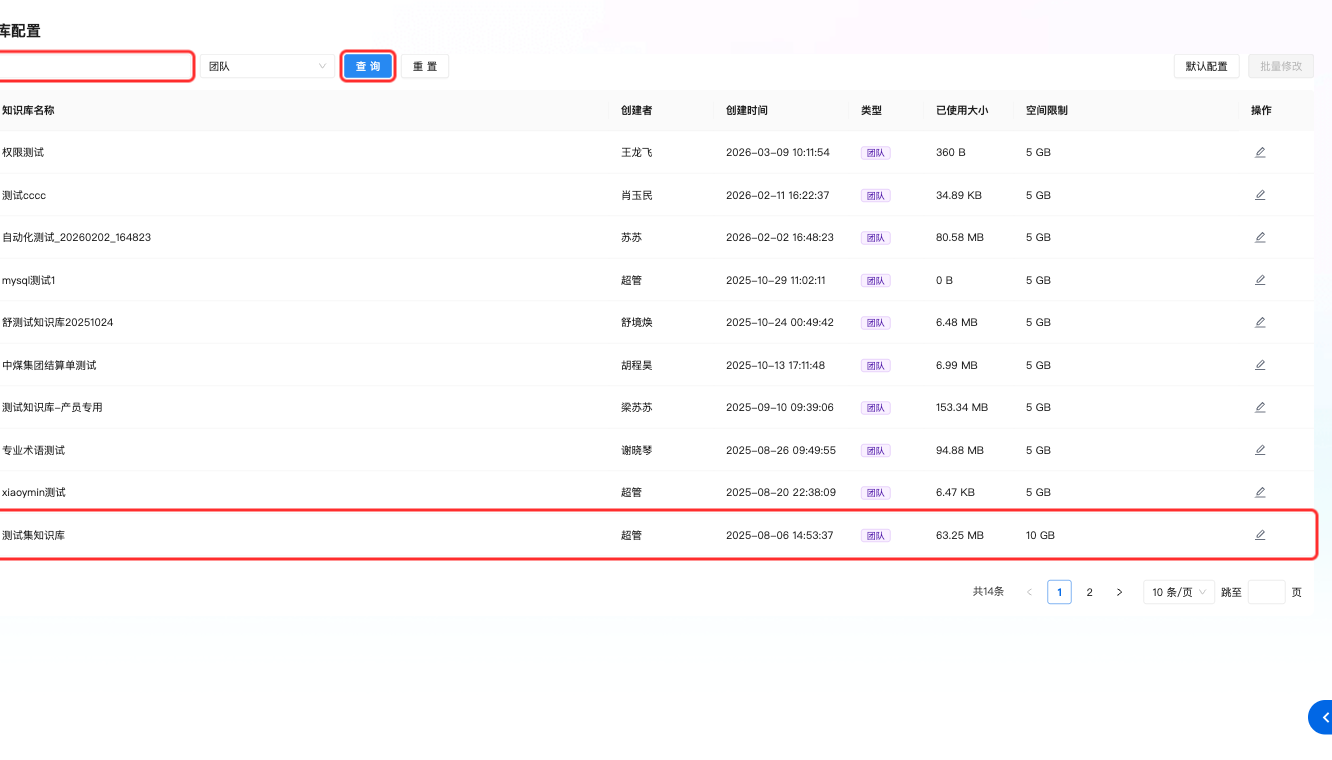Click the 创建时间 column header
This screenshot has height=760, width=1332.
point(746,110)
